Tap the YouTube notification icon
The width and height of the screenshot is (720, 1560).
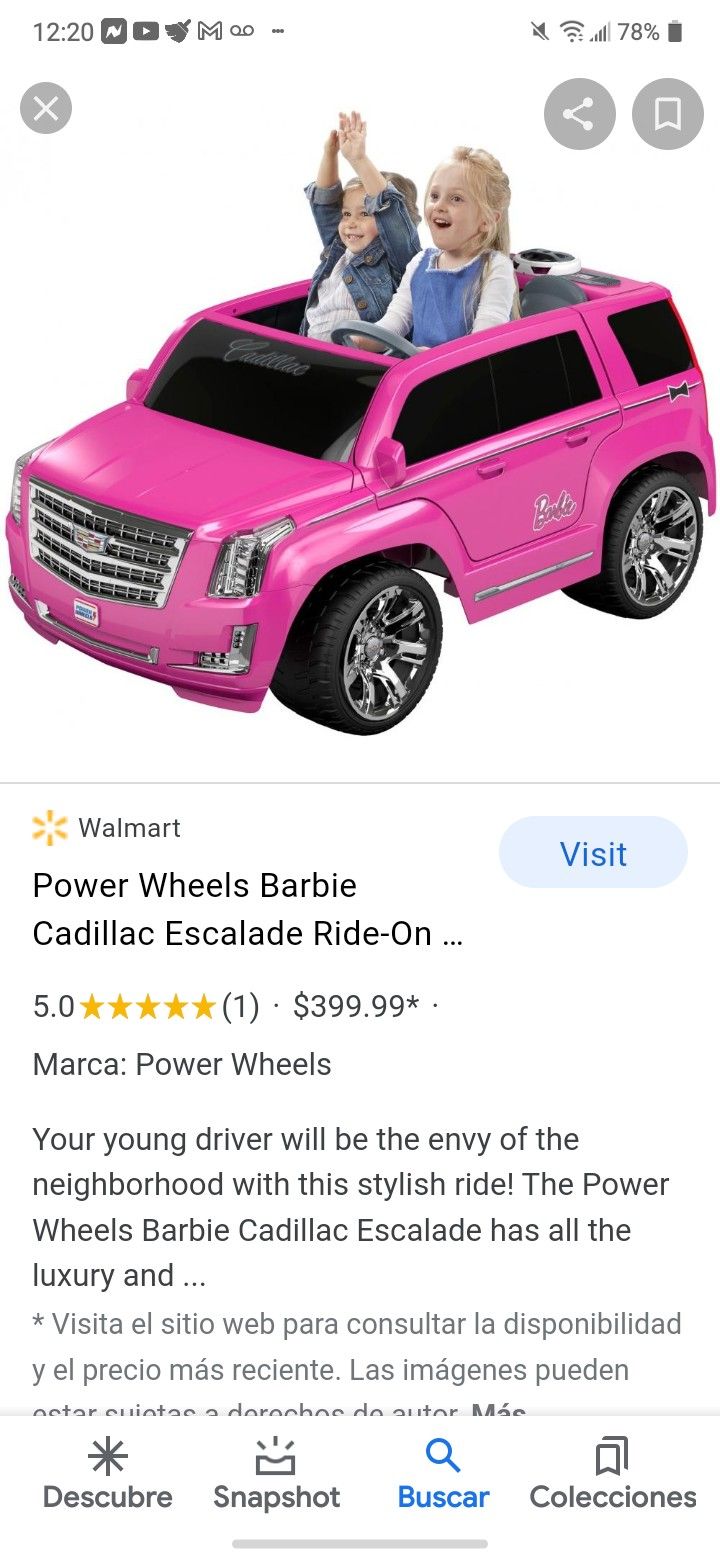[x=146, y=32]
